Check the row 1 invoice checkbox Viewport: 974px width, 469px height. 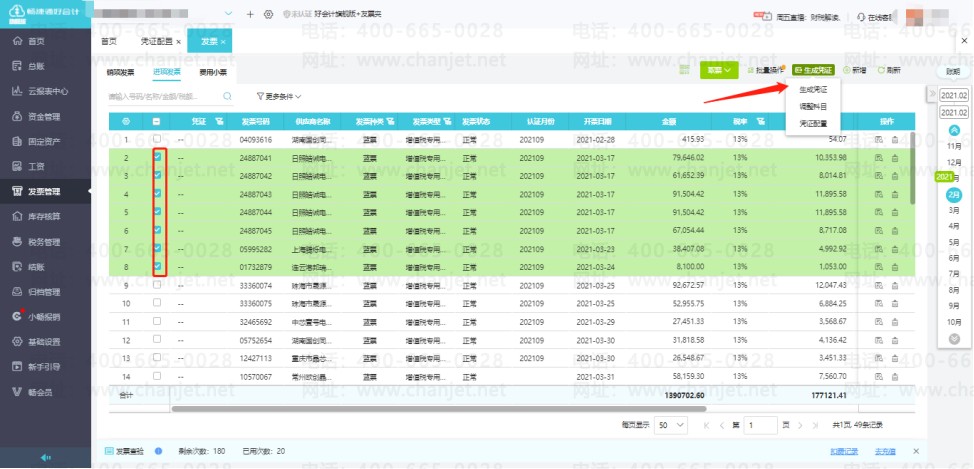pyautogui.click(x=157, y=139)
